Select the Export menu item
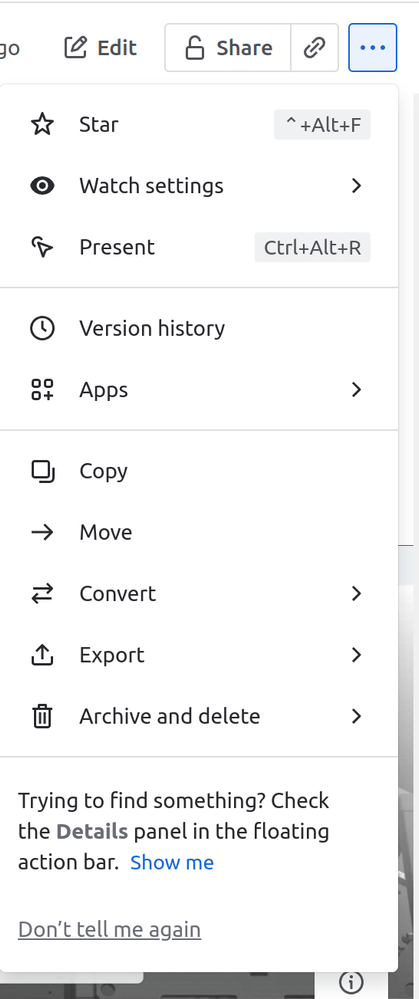 click(199, 655)
